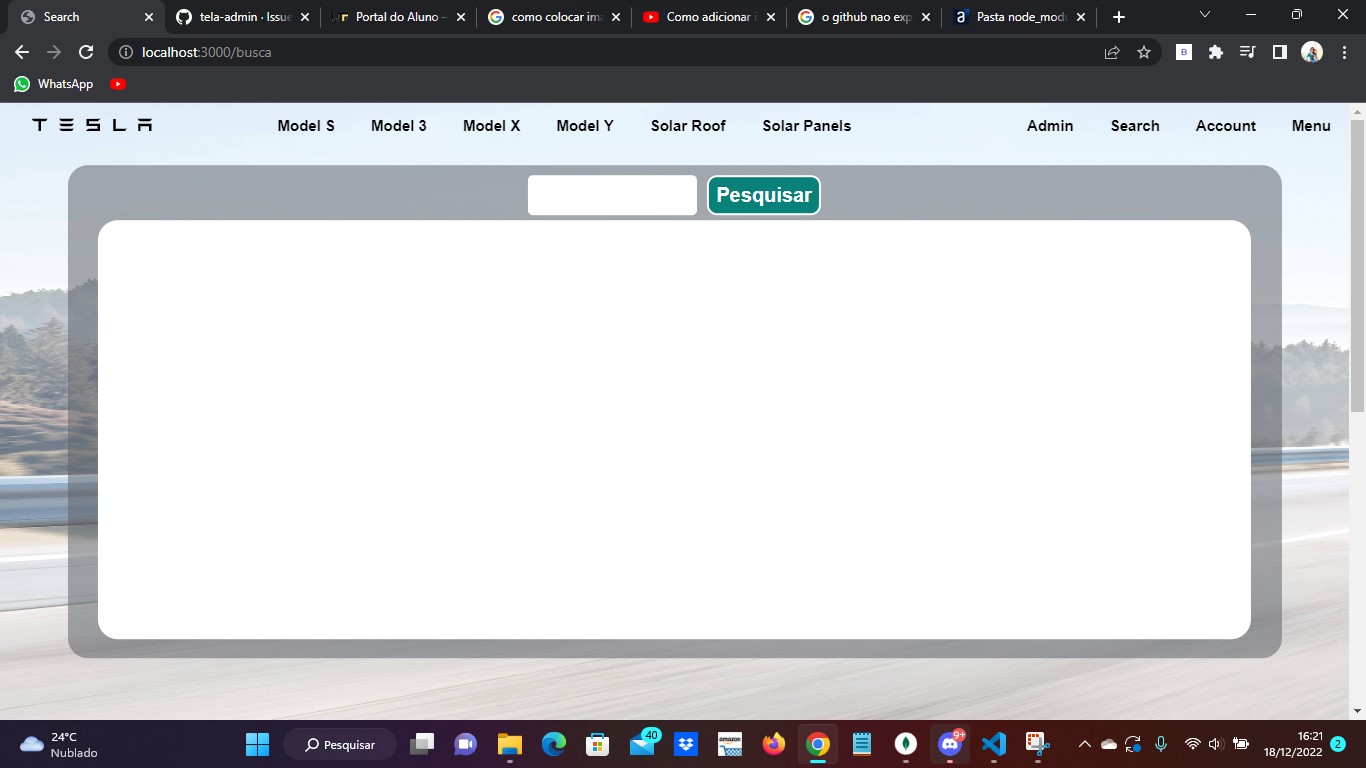Click the Pesquisar button

click(763, 195)
